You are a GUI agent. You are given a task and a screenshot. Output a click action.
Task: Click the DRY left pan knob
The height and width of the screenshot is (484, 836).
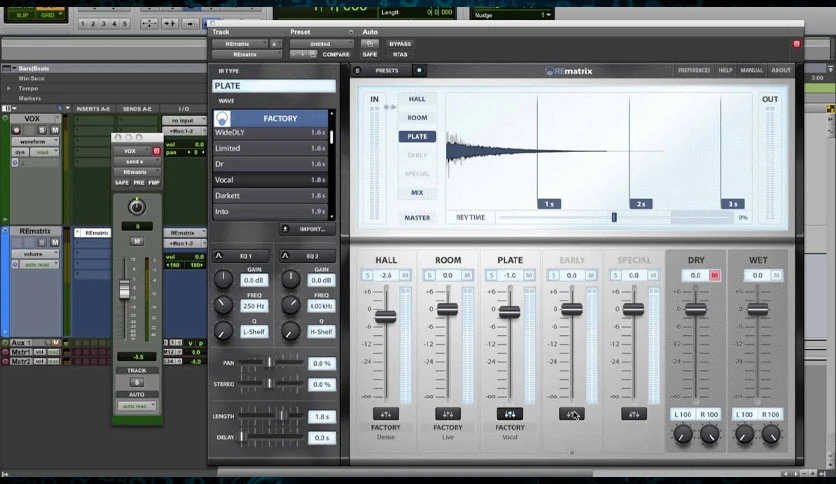682,434
